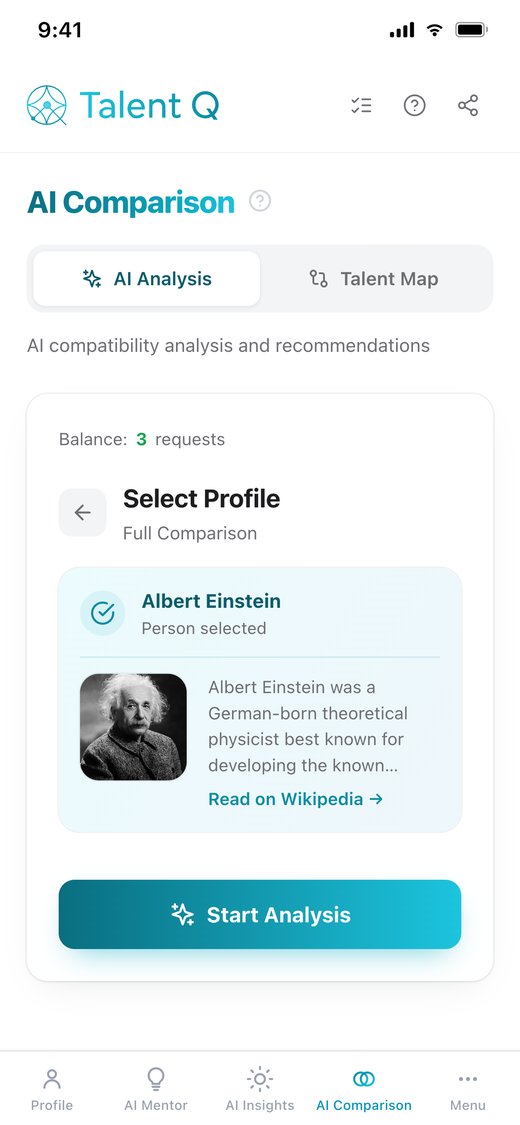
Task: Start the analysis with the teal button
Action: pos(260,915)
